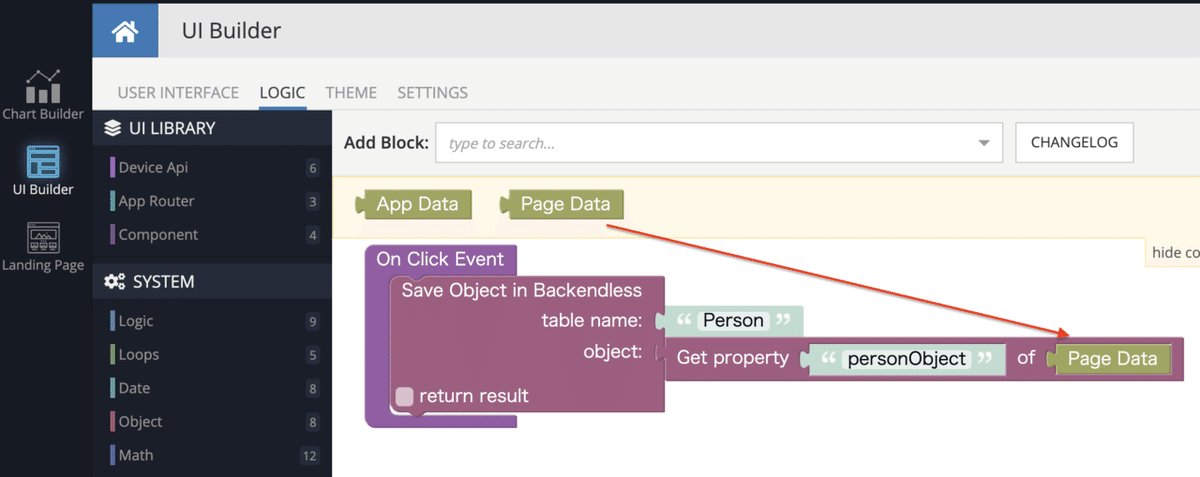Screen dimensions: 1200x477
Task: Switch to the THEME tab
Action: [x=351, y=92]
